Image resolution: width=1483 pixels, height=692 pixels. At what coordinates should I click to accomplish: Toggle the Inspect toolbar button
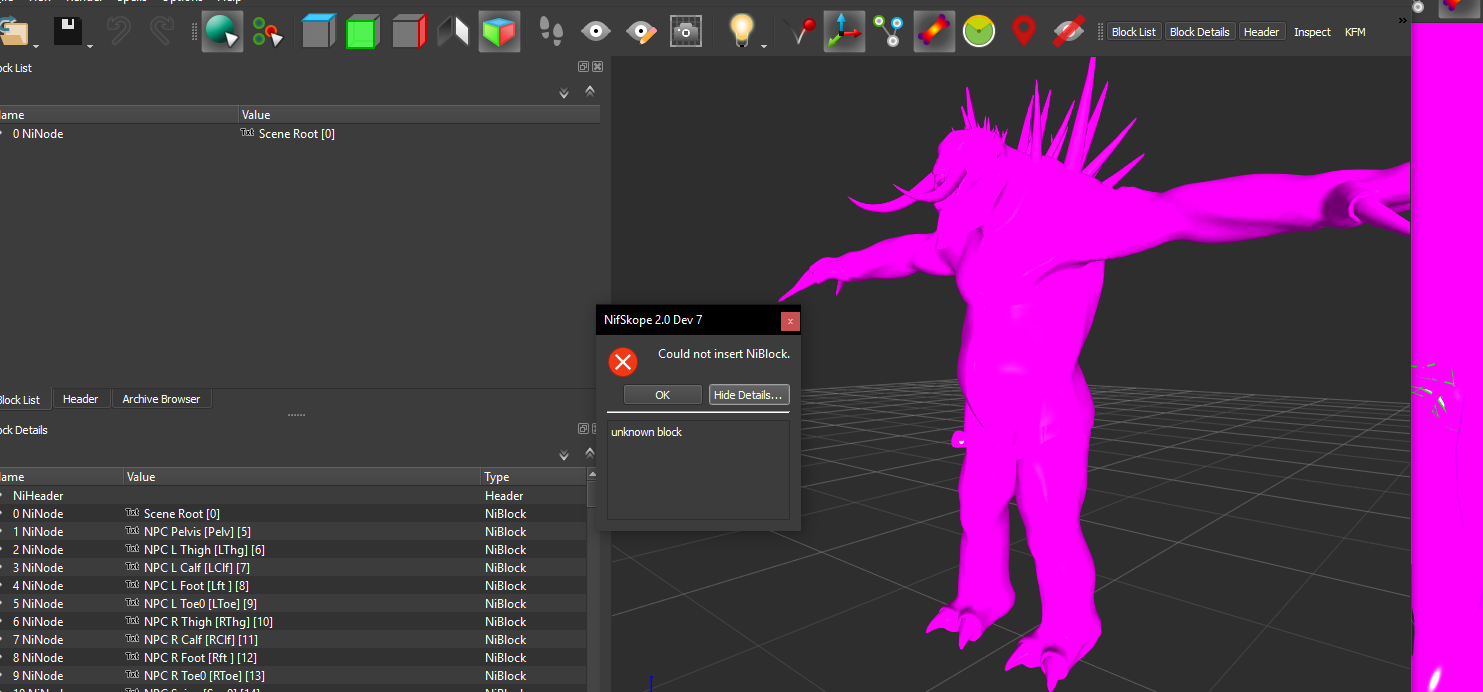pos(1312,32)
